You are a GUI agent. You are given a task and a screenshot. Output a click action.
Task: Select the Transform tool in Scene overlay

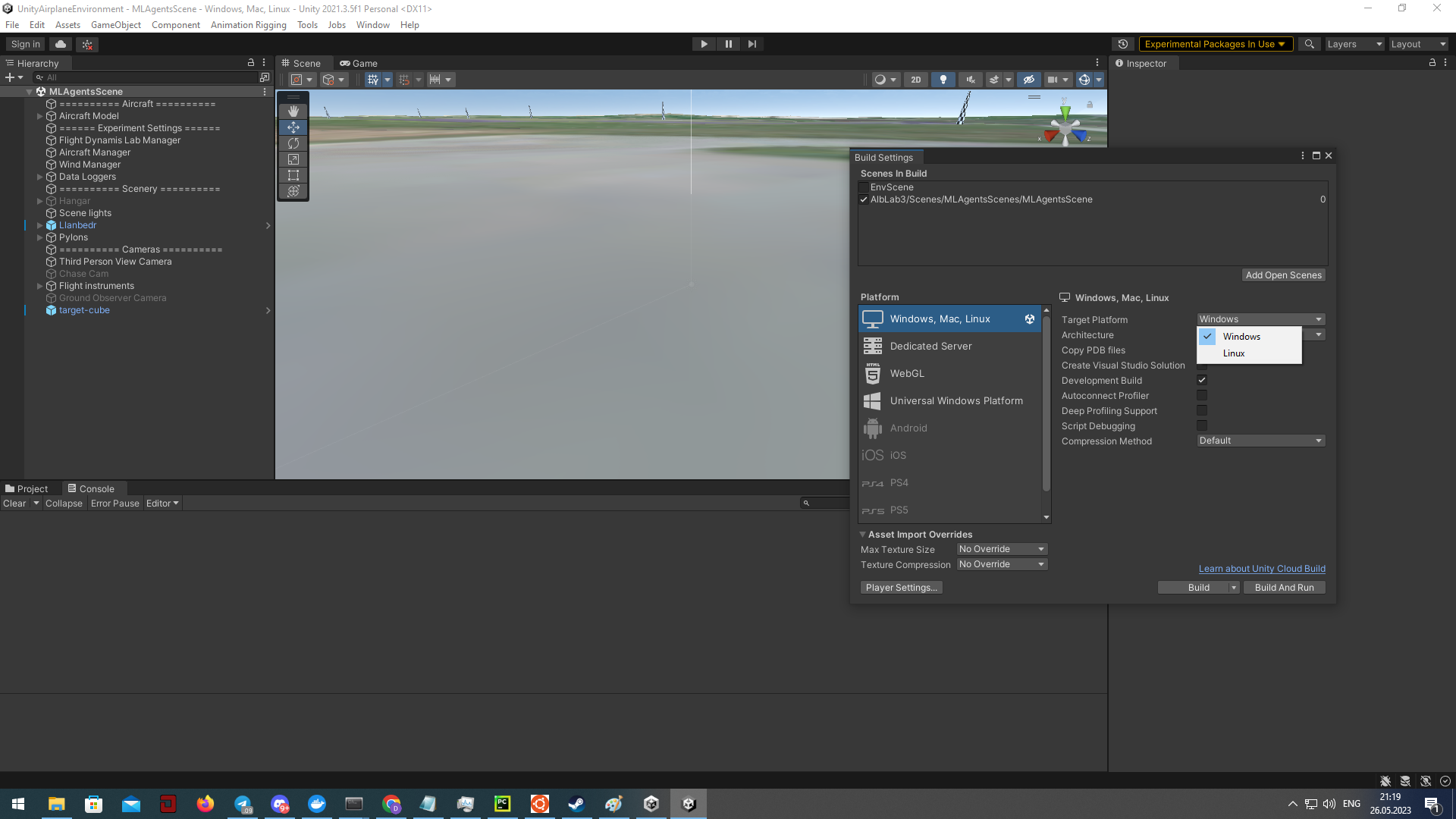coord(293,191)
